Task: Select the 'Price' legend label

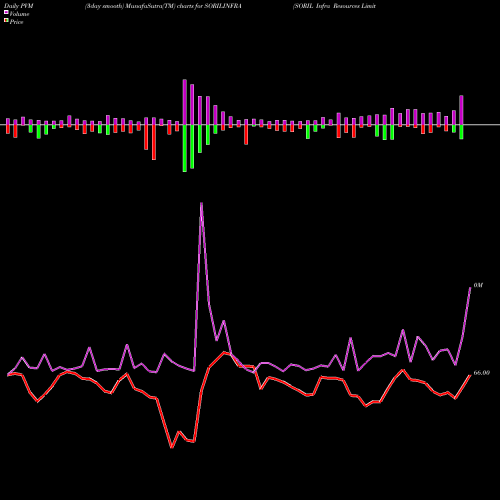Action: 16,22
